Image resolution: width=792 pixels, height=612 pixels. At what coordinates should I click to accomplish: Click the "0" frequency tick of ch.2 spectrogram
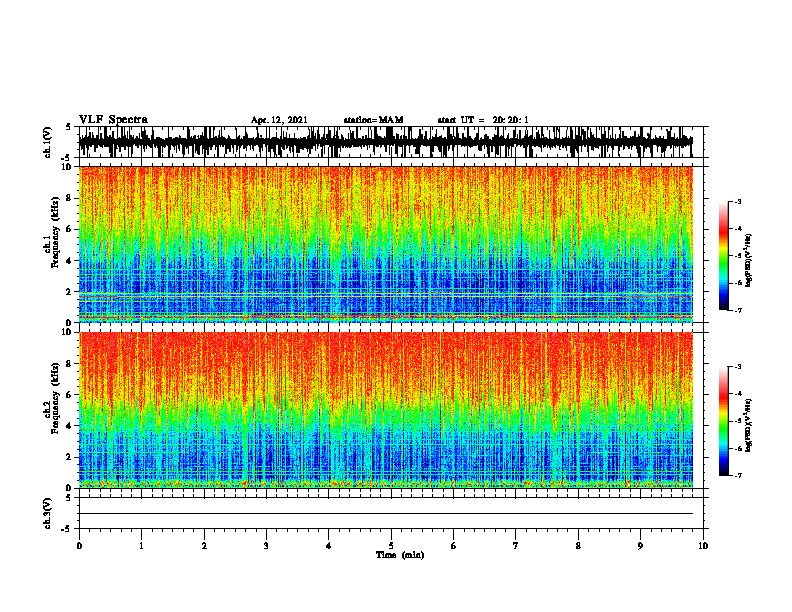tap(70, 488)
